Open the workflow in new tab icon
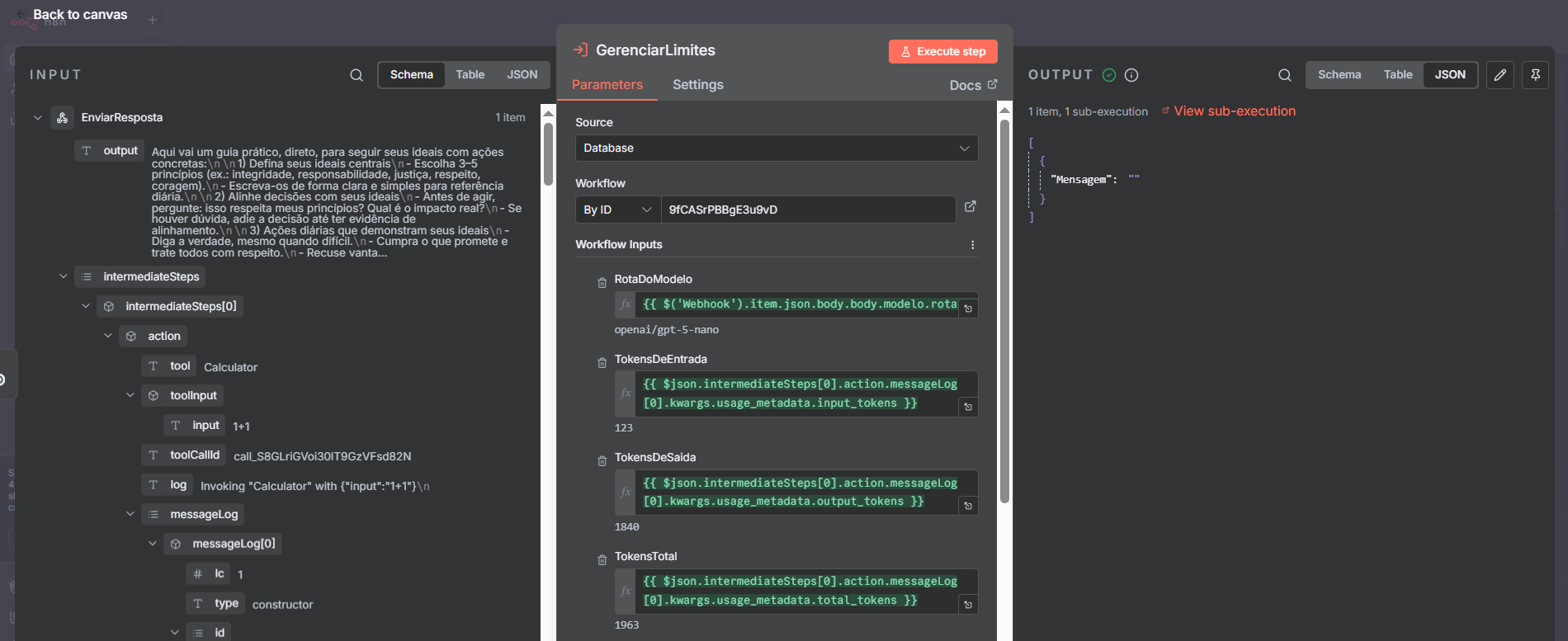This screenshot has width=1568, height=641. click(971, 207)
